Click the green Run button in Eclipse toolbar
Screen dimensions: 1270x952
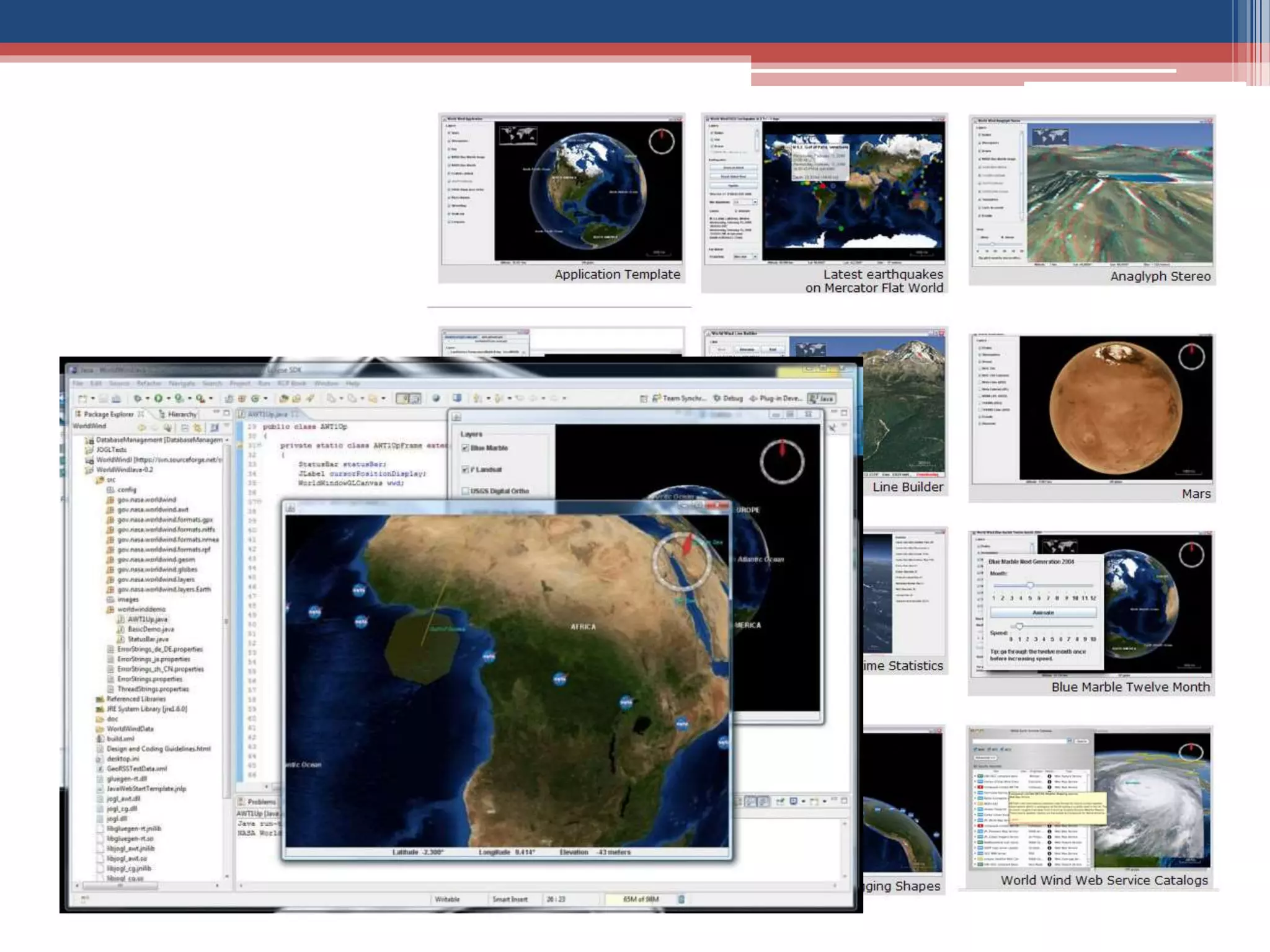(x=158, y=399)
